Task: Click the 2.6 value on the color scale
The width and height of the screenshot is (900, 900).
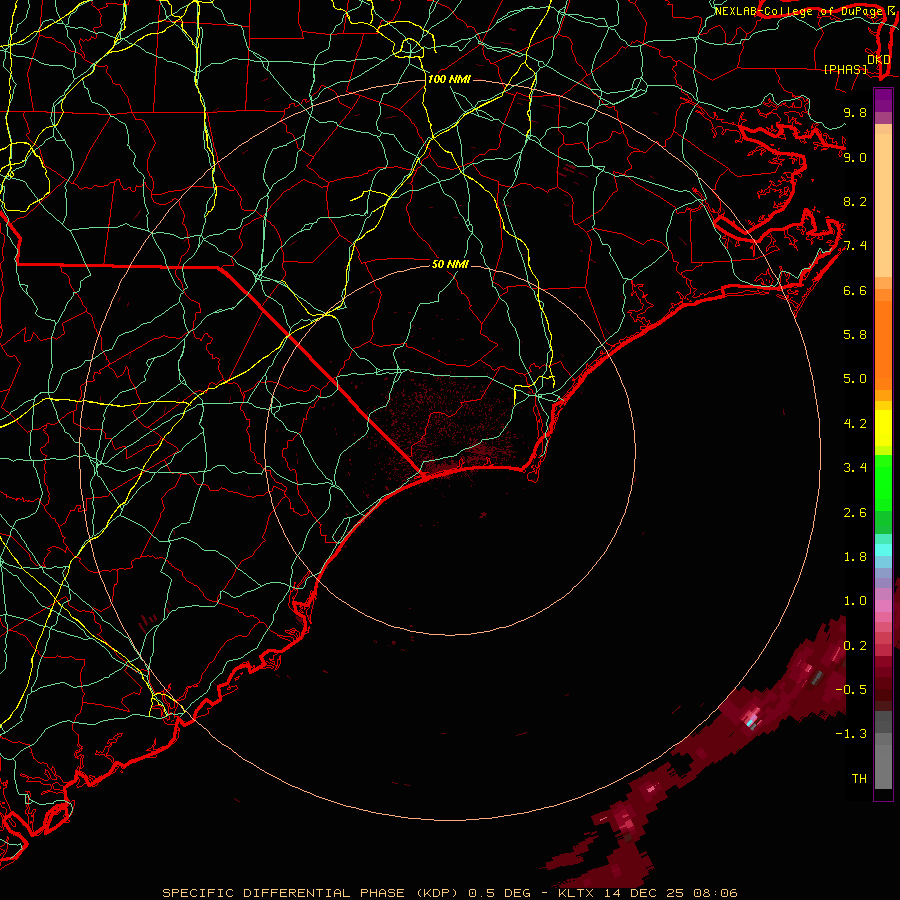Action: (x=855, y=513)
